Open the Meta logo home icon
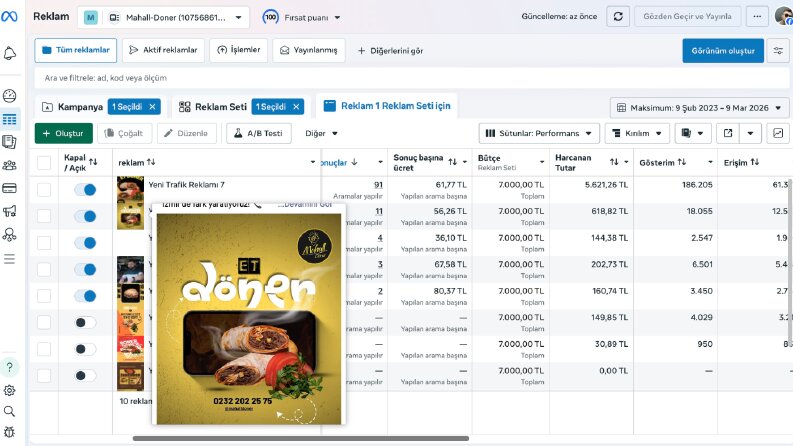The height and width of the screenshot is (446, 793). 9,17
